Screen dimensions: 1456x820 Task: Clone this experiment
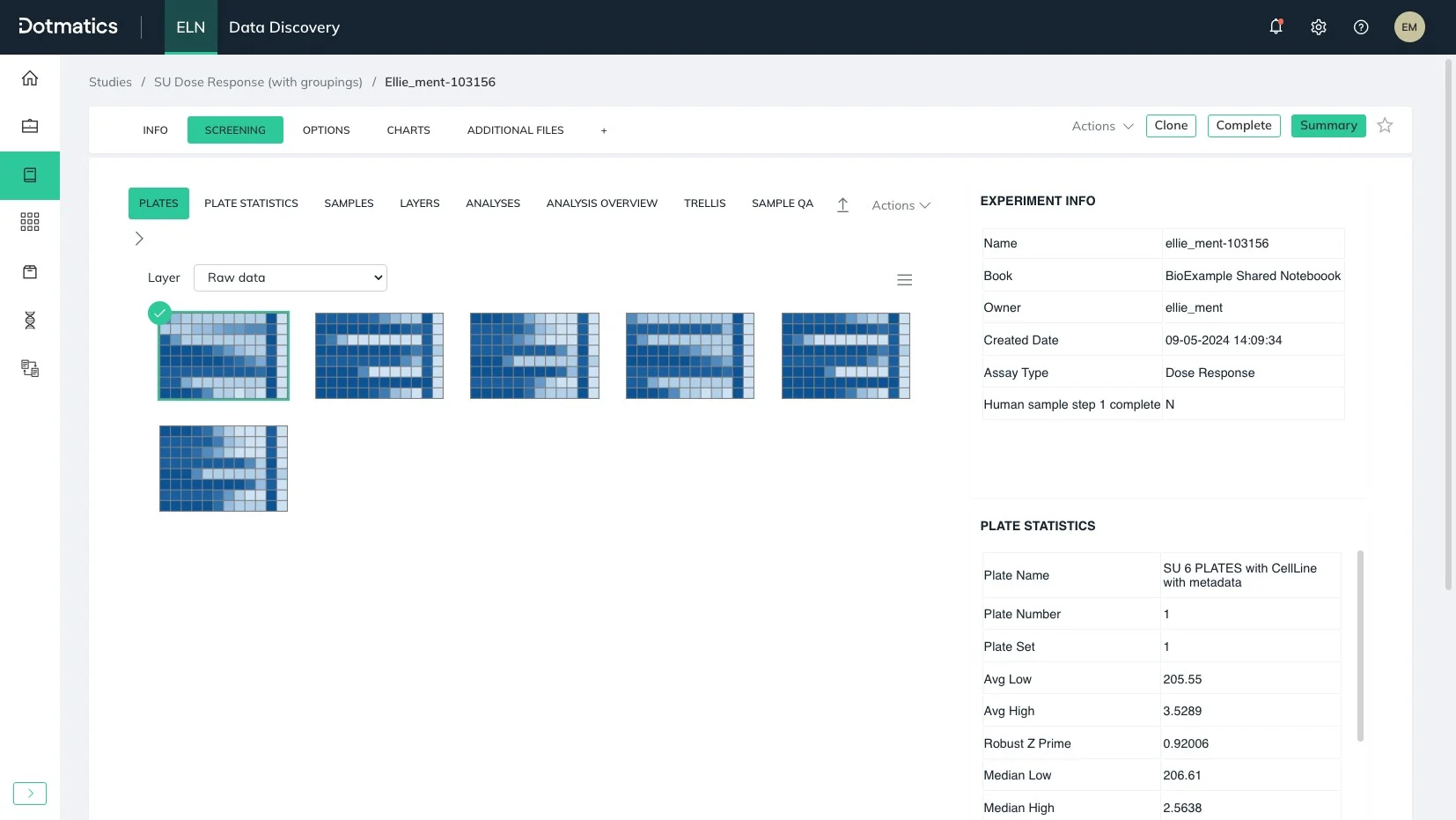[x=1171, y=125]
